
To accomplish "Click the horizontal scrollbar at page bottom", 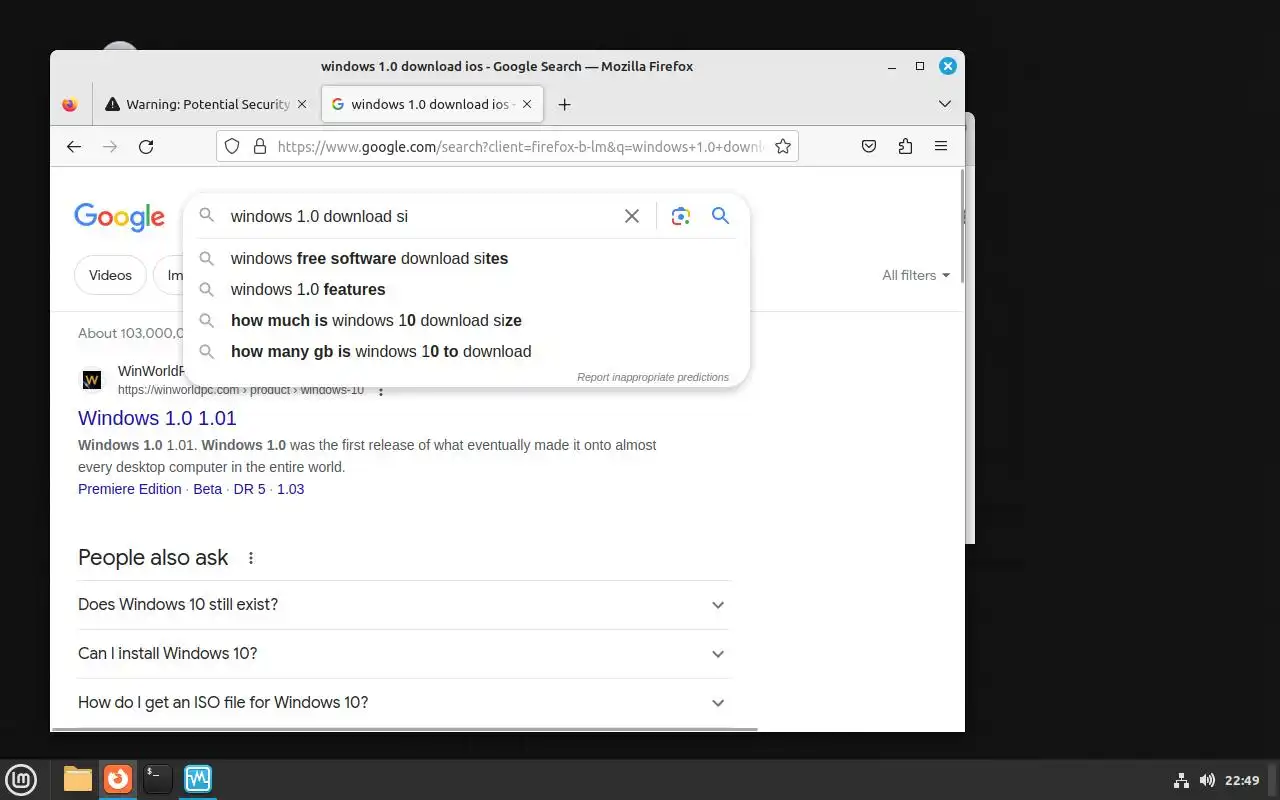I will (x=404, y=729).
